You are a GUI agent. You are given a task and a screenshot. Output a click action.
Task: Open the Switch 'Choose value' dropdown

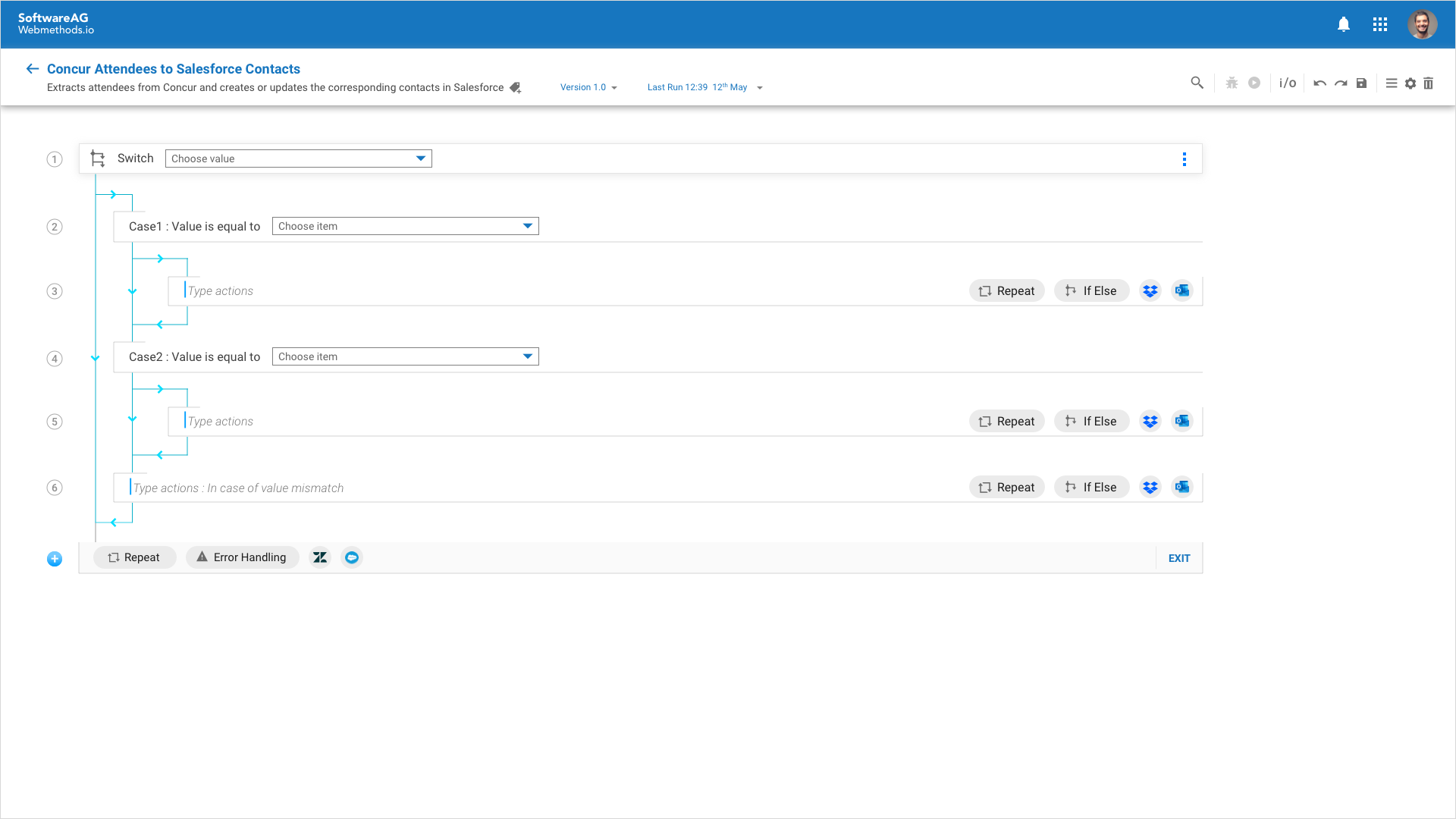coord(299,158)
